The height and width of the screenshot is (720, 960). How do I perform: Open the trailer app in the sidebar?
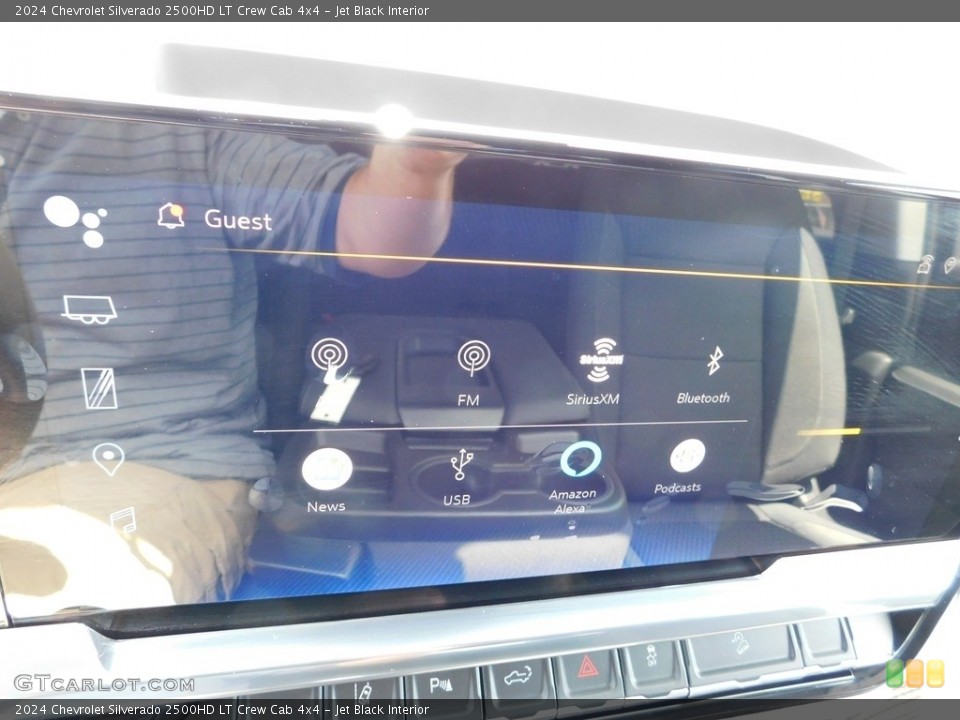(89, 309)
